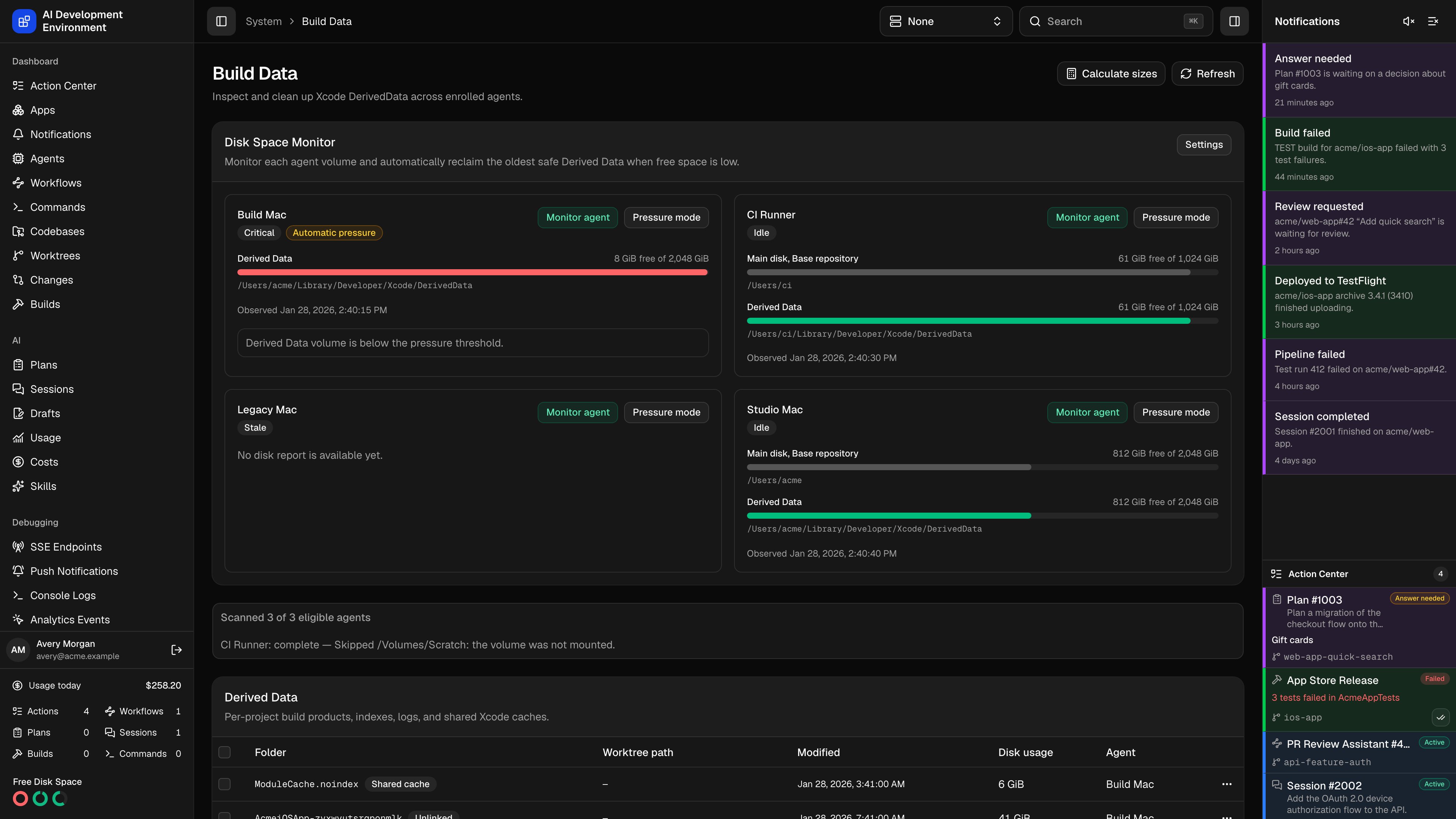Open the Pipeline failed notification
Image resolution: width=1456 pixels, height=819 pixels.
[x=1359, y=370]
